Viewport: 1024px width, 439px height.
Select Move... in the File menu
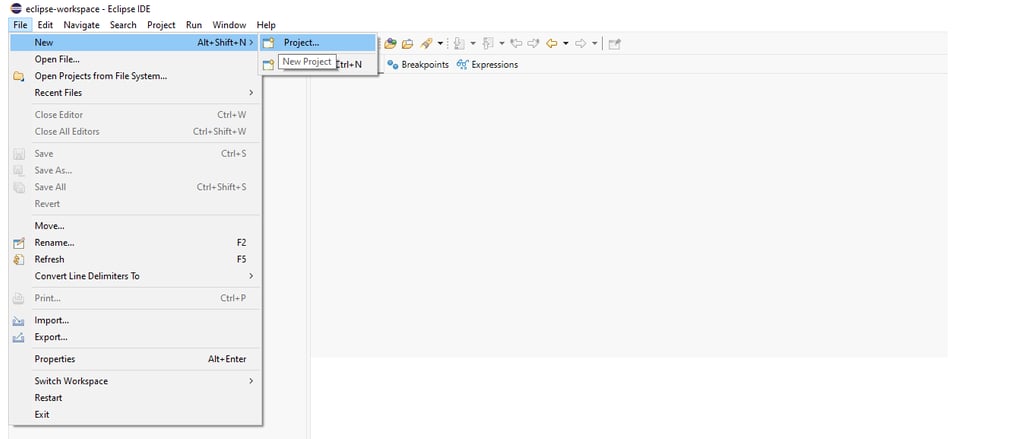tap(136, 226)
